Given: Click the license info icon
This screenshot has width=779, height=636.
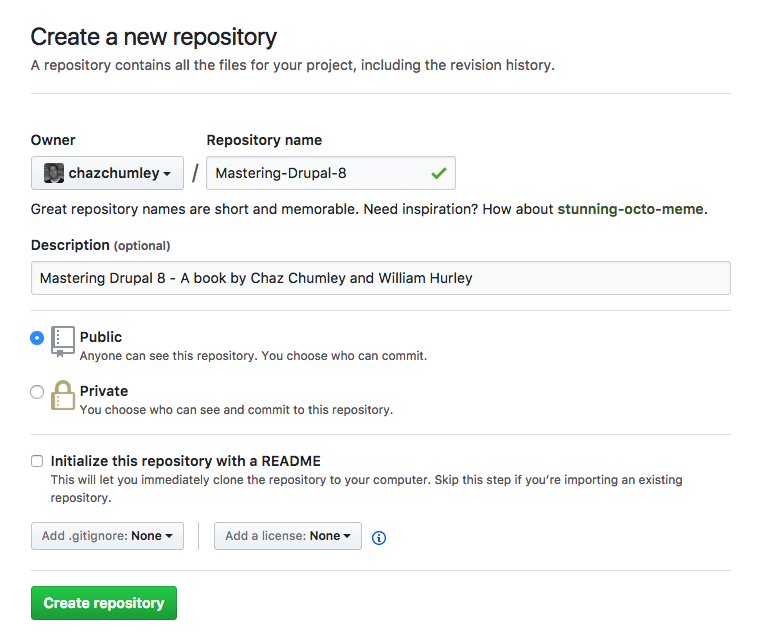Looking at the screenshot, I should tap(379, 538).
